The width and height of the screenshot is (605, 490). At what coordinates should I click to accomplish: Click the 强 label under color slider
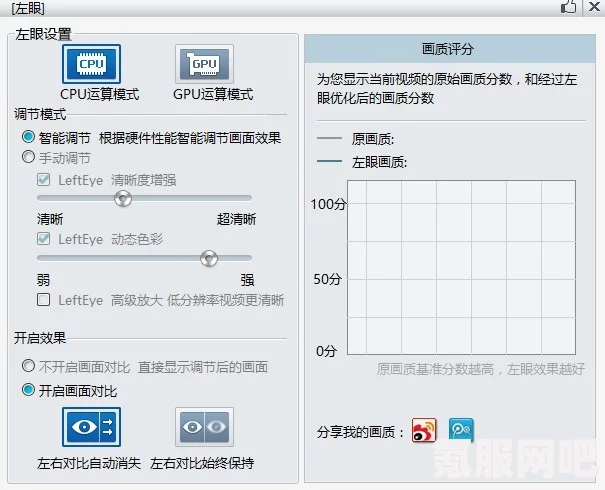(247, 280)
